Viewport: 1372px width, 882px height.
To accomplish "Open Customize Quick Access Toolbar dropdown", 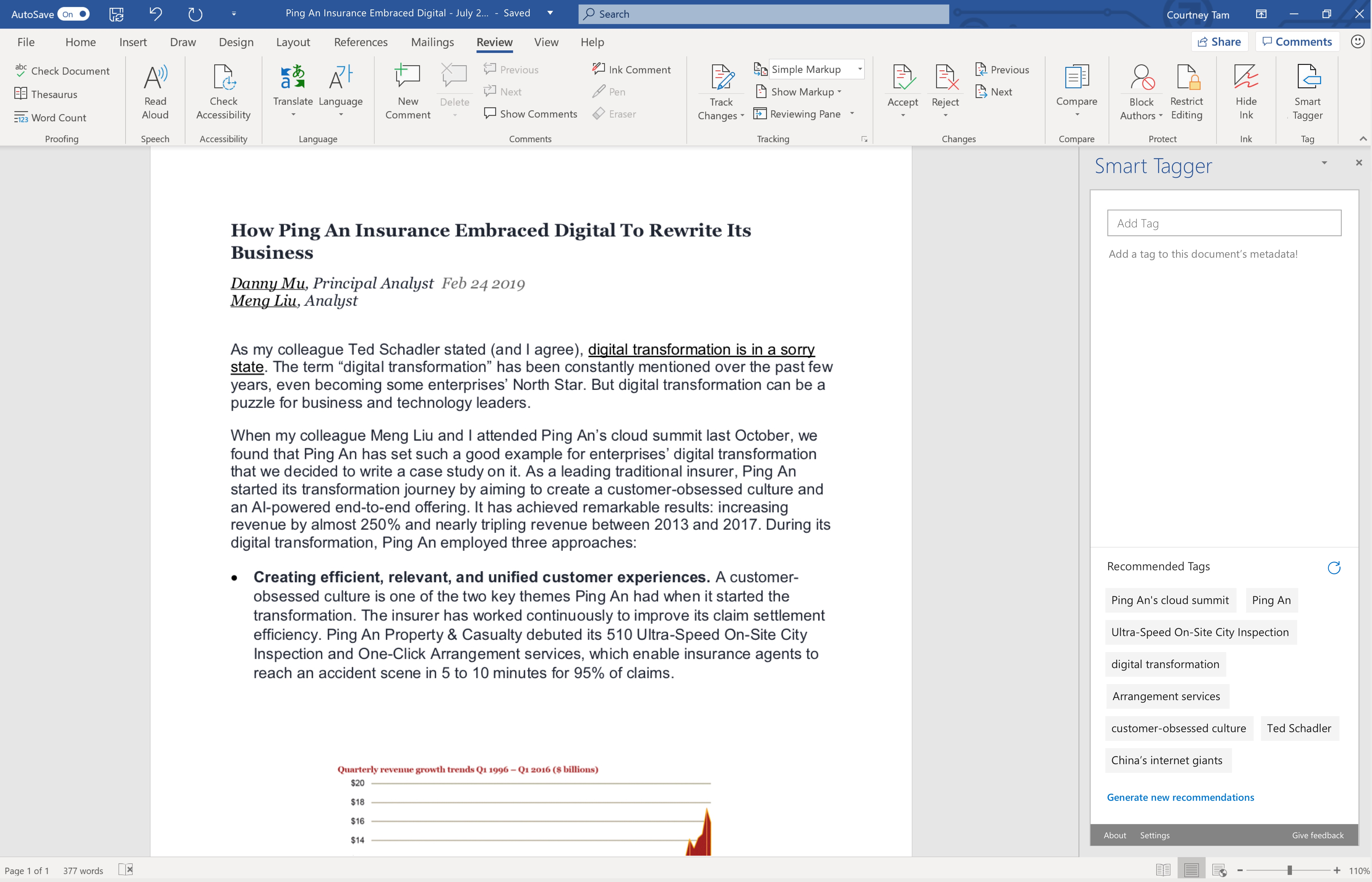I will tap(234, 14).
